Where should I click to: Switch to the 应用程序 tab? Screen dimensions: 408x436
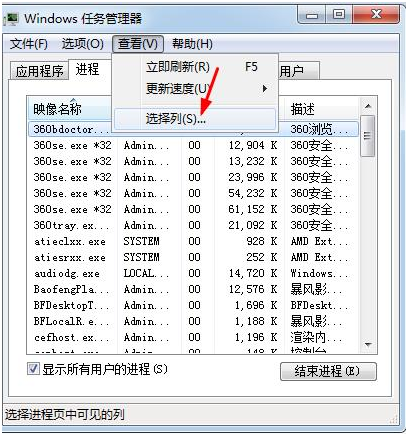click(x=39, y=71)
